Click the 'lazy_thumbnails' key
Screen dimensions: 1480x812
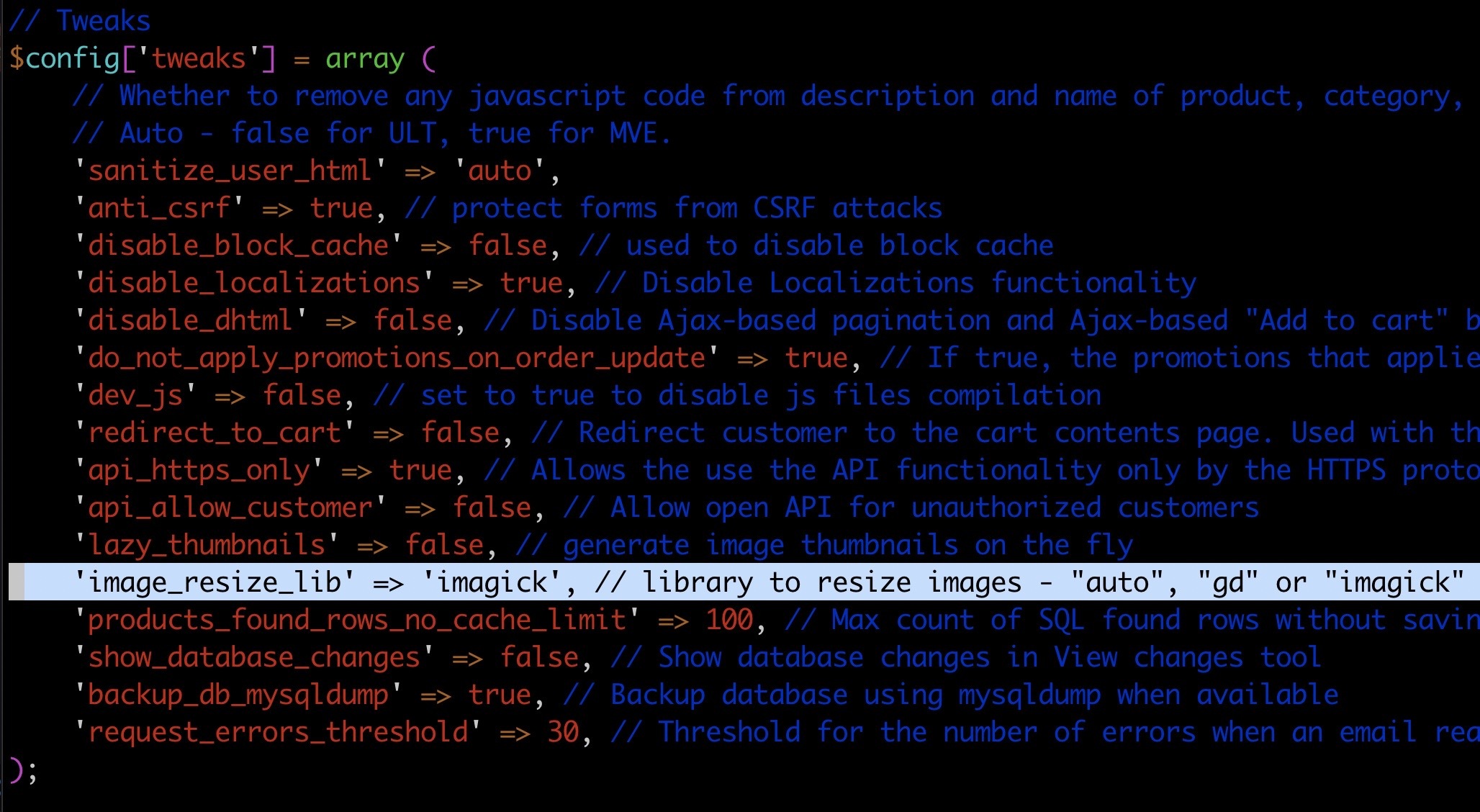point(207,546)
